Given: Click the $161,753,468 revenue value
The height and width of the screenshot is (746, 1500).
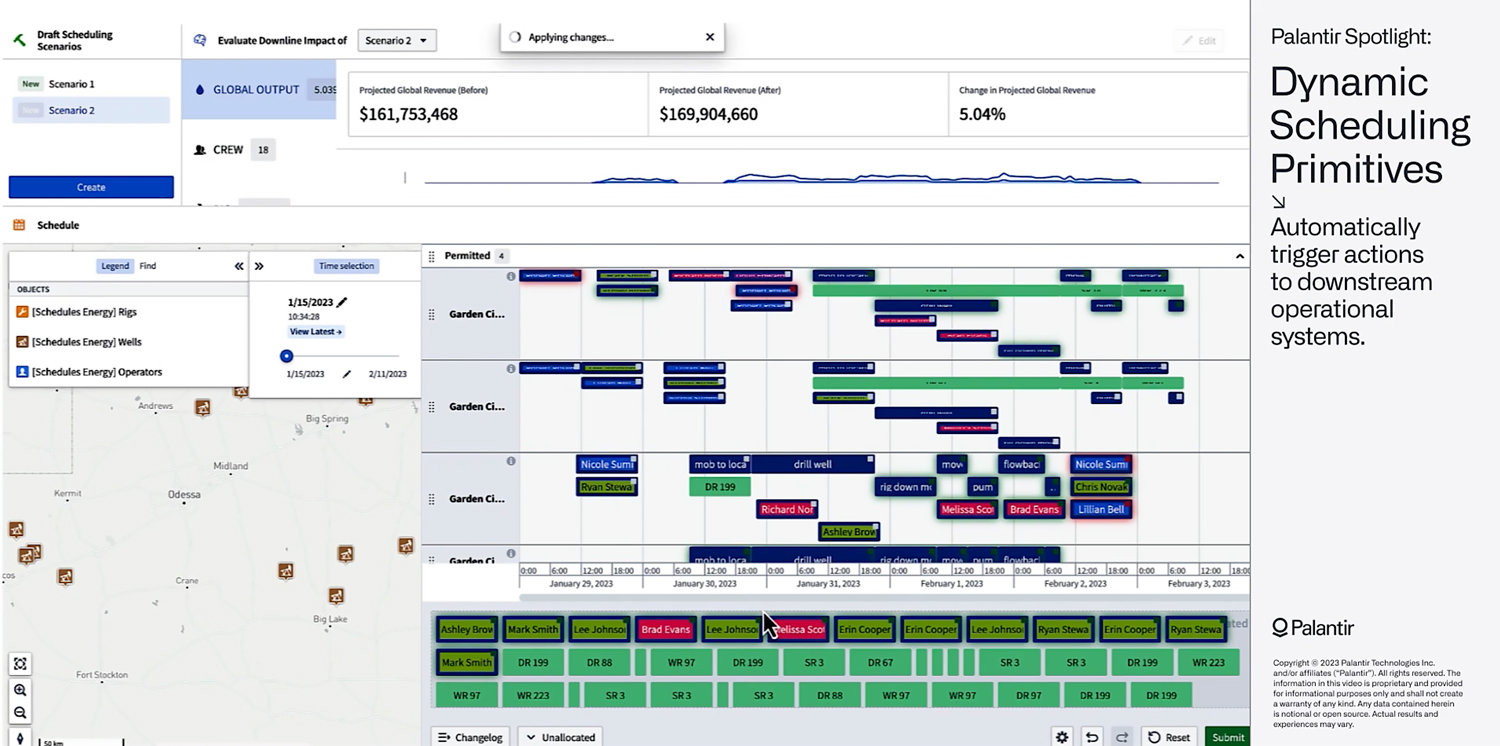Looking at the screenshot, I should click(409, 114).
